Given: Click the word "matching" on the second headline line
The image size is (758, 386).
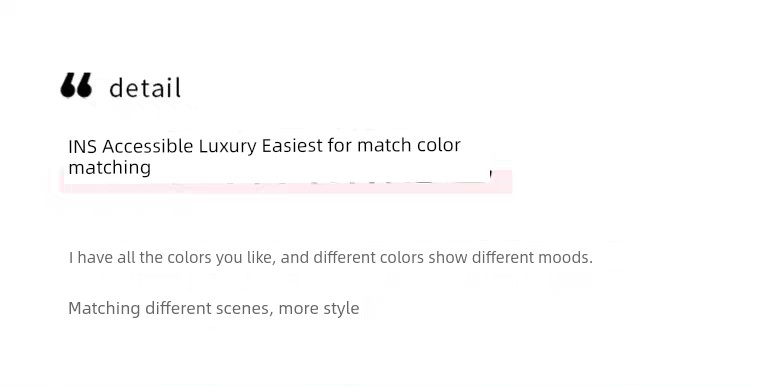Looking at the screenshot, I should tap(110, 168).
